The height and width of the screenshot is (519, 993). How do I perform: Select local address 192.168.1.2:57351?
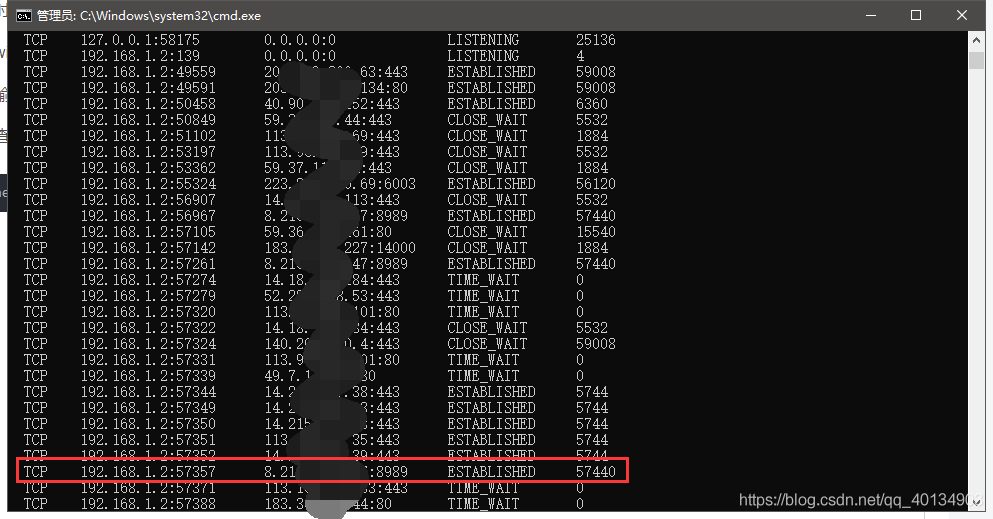[148, 440]
